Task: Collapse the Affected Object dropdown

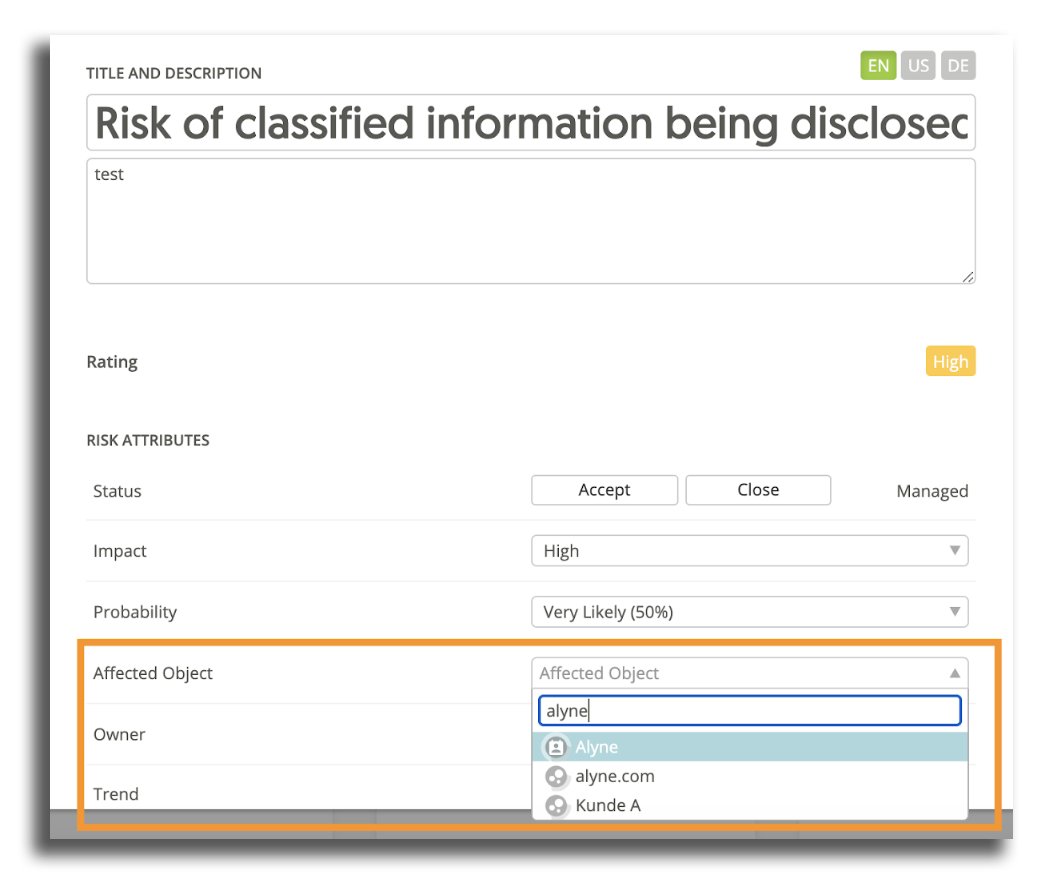Action: coord(750,672)
